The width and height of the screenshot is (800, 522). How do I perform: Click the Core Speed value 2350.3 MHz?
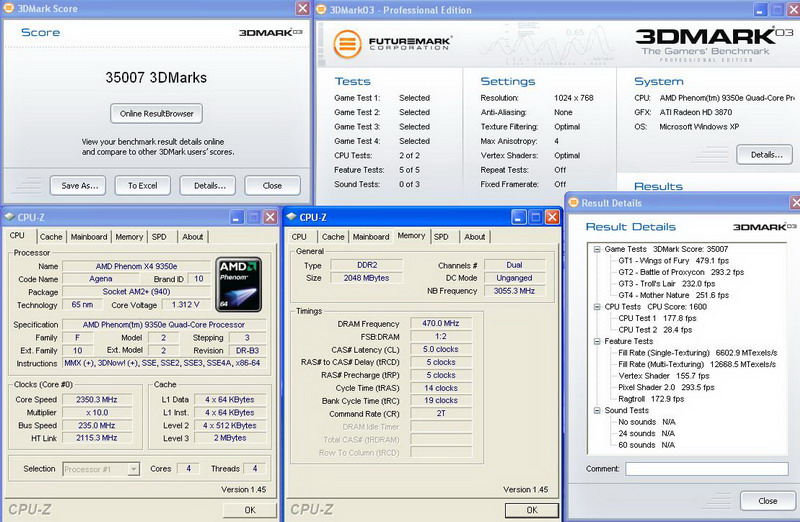coord(96,400)
